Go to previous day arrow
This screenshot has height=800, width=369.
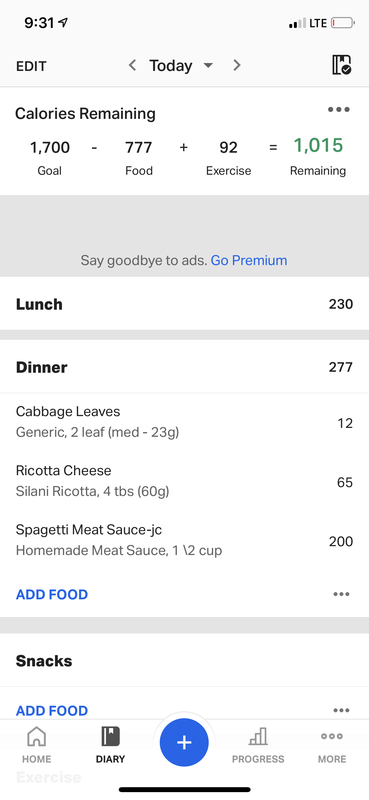click(x=132, y=65)
